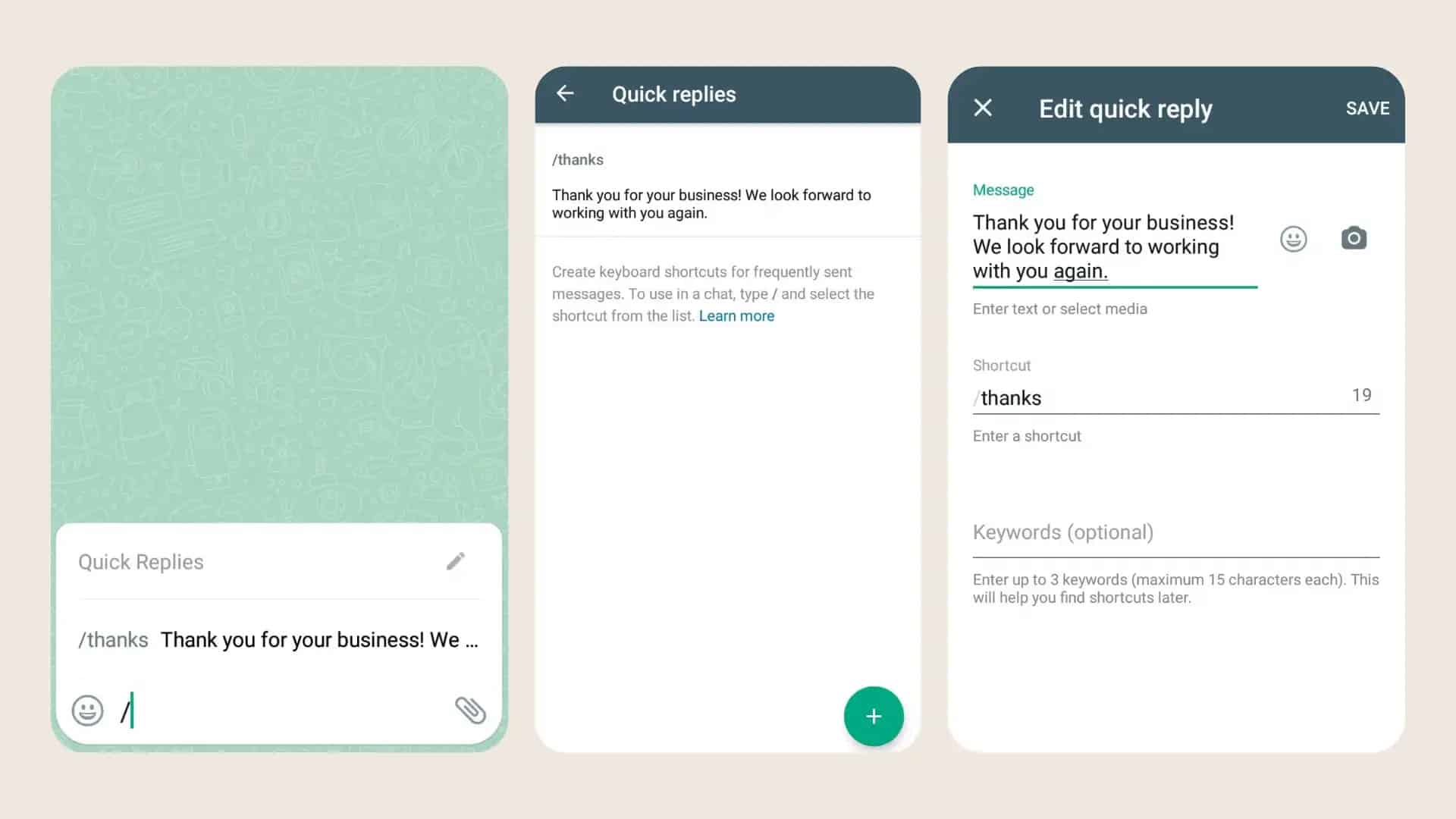Click the Quick Replies header label
1456x819 pixels.
141,561
